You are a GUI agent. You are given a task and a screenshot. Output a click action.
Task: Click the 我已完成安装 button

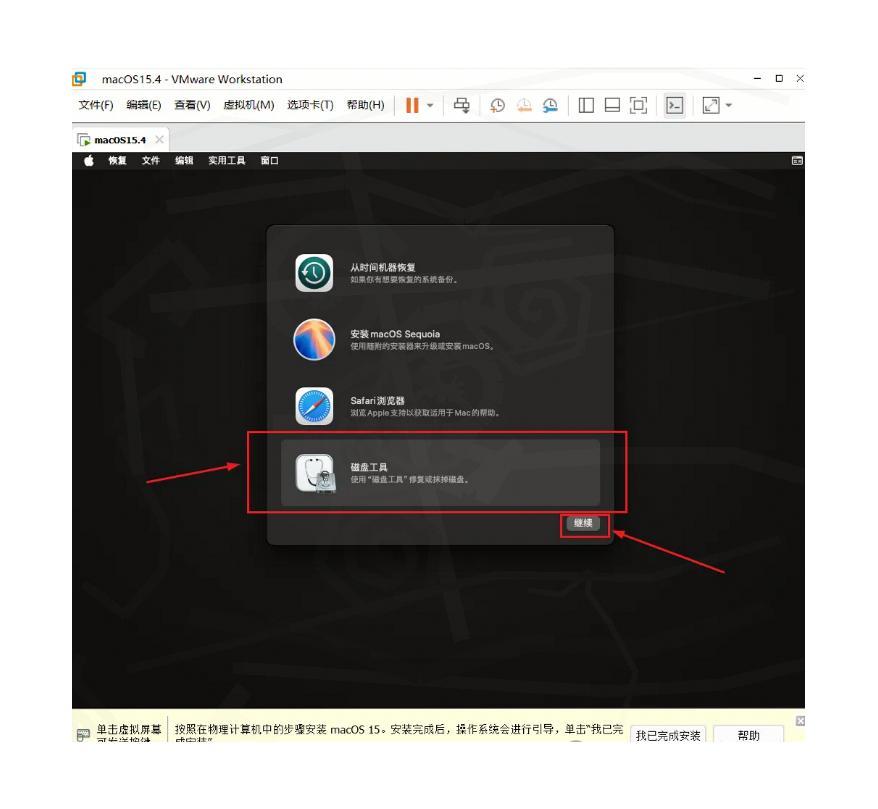point(668,735)
